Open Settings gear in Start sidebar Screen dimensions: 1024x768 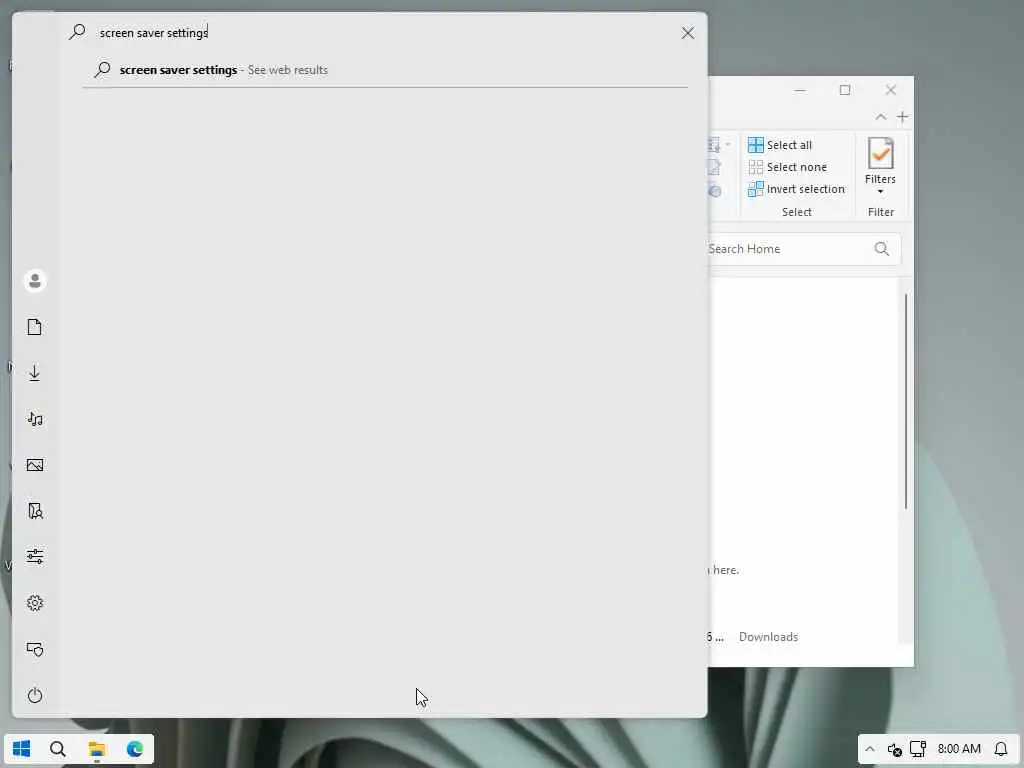point(35,603)
